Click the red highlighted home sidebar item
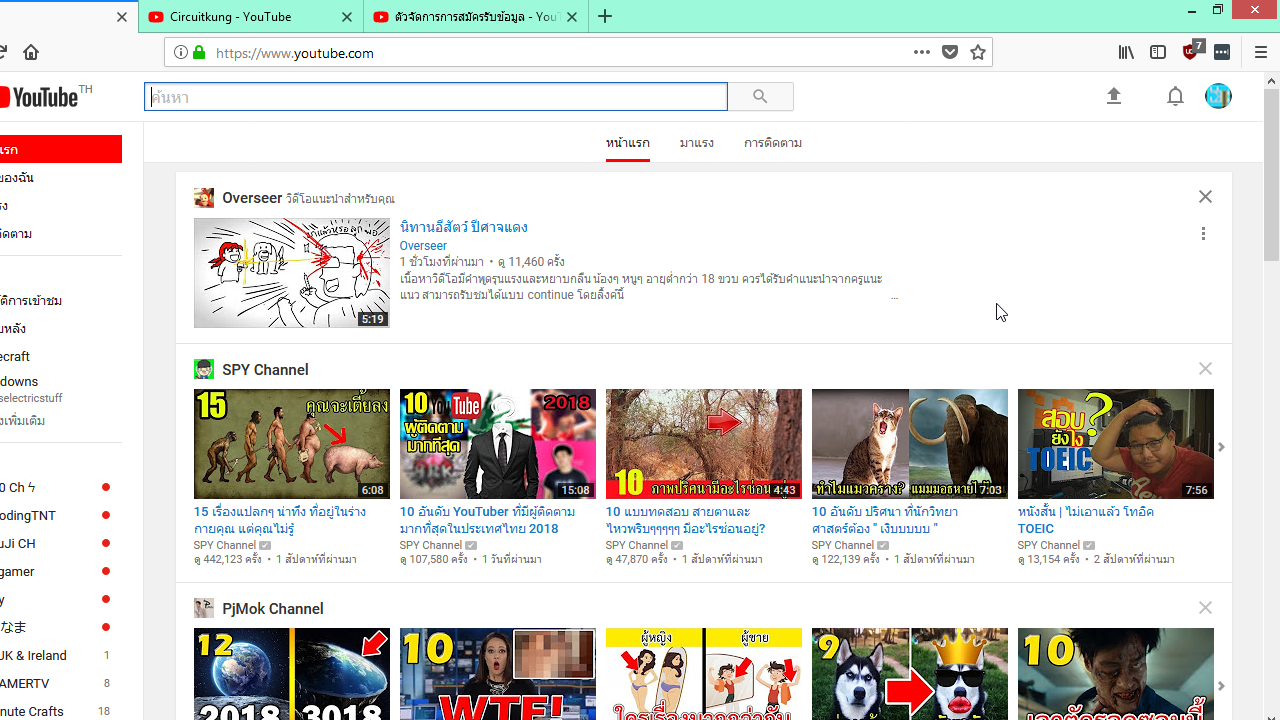This screenshot has height=720, width=1280. (61, 149)
